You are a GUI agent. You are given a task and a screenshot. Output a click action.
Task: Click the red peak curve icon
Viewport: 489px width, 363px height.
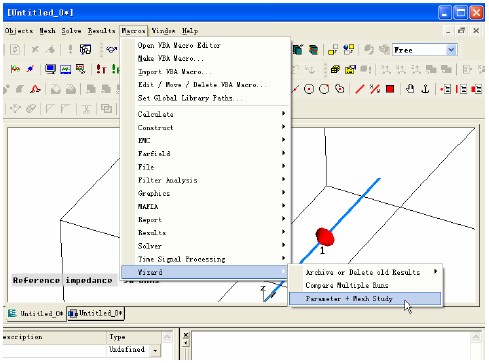coord(35,89)
